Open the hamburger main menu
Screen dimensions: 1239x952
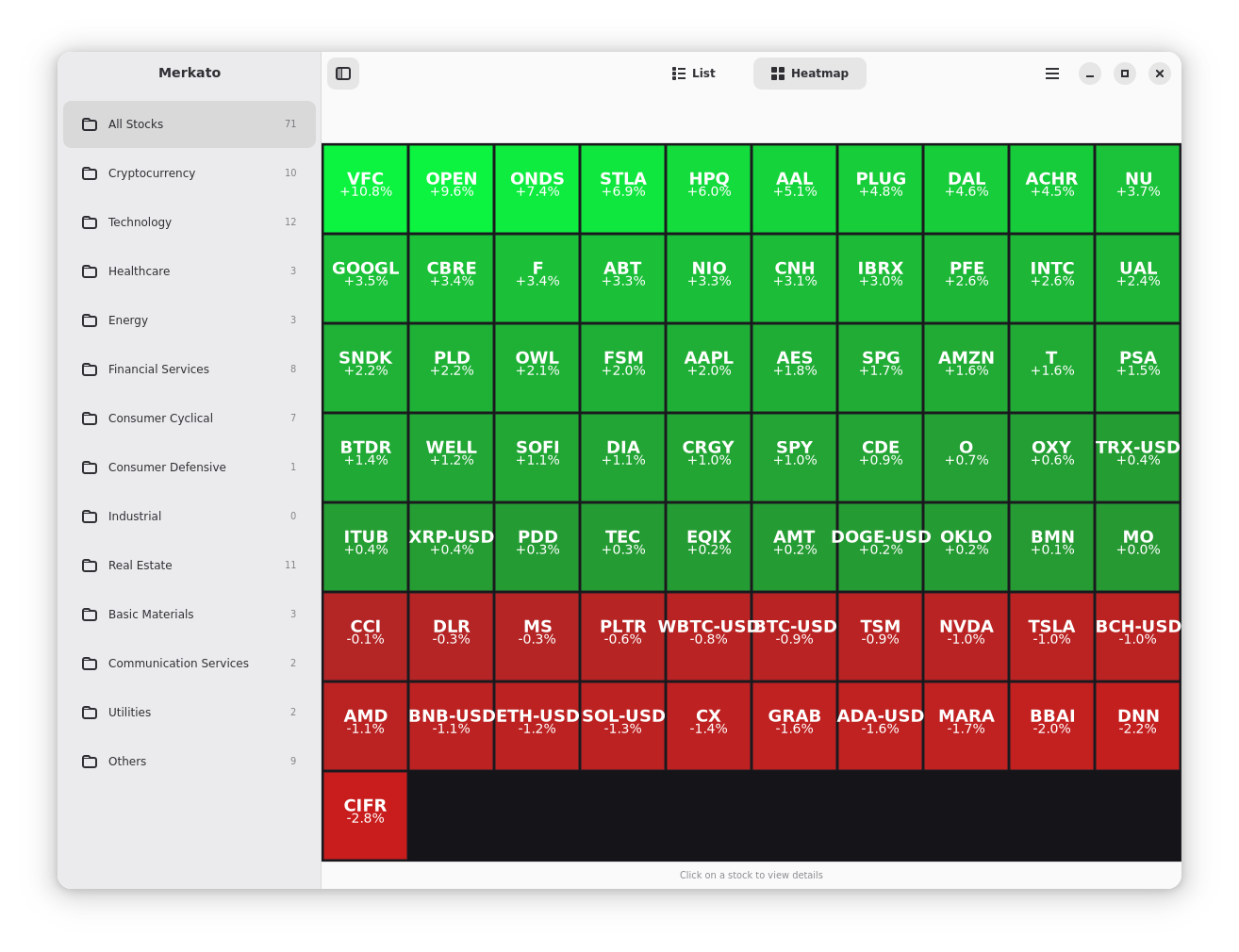tap(1052, 74)
